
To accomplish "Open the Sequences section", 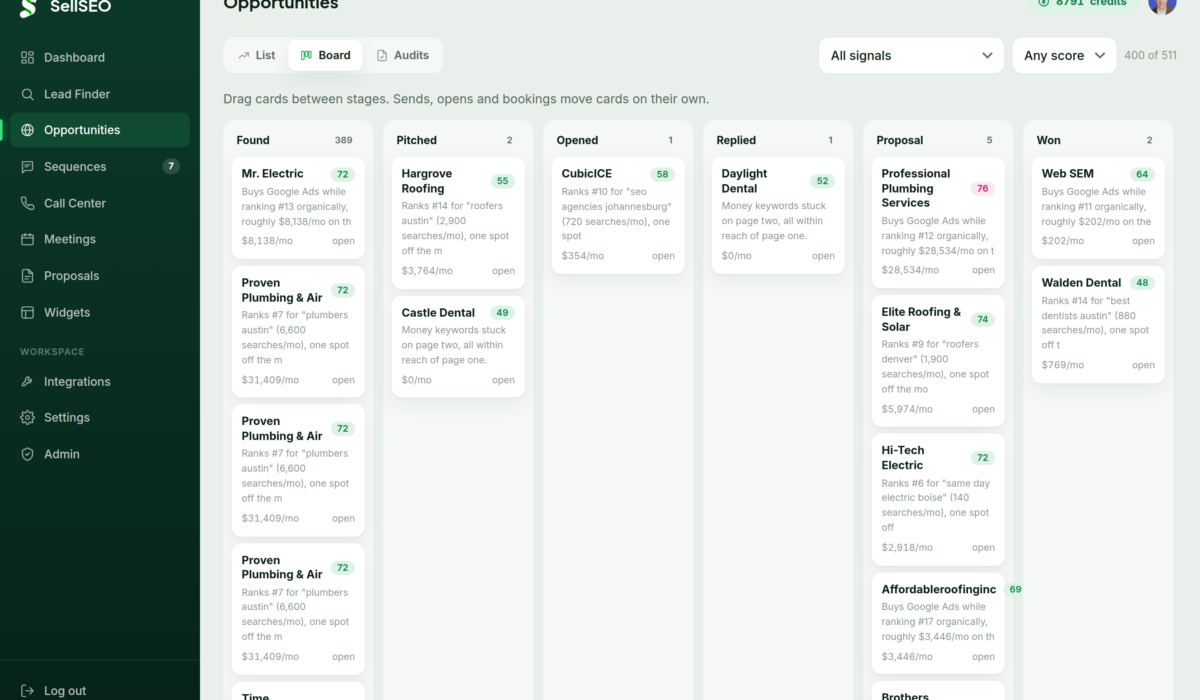I will pos(100,167).
